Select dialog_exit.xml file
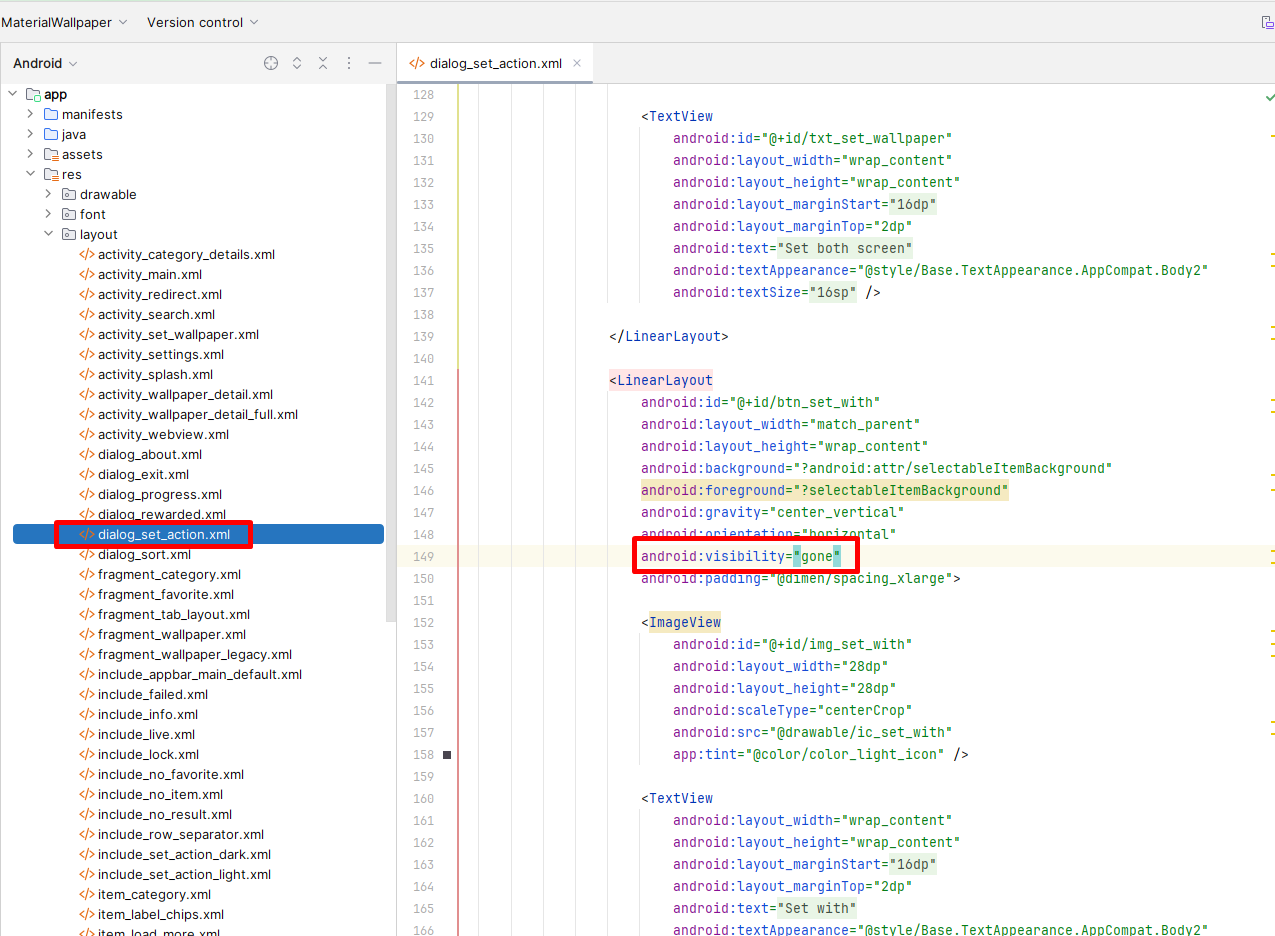This screenshot has width=1275, height=936. click(143, 474)
